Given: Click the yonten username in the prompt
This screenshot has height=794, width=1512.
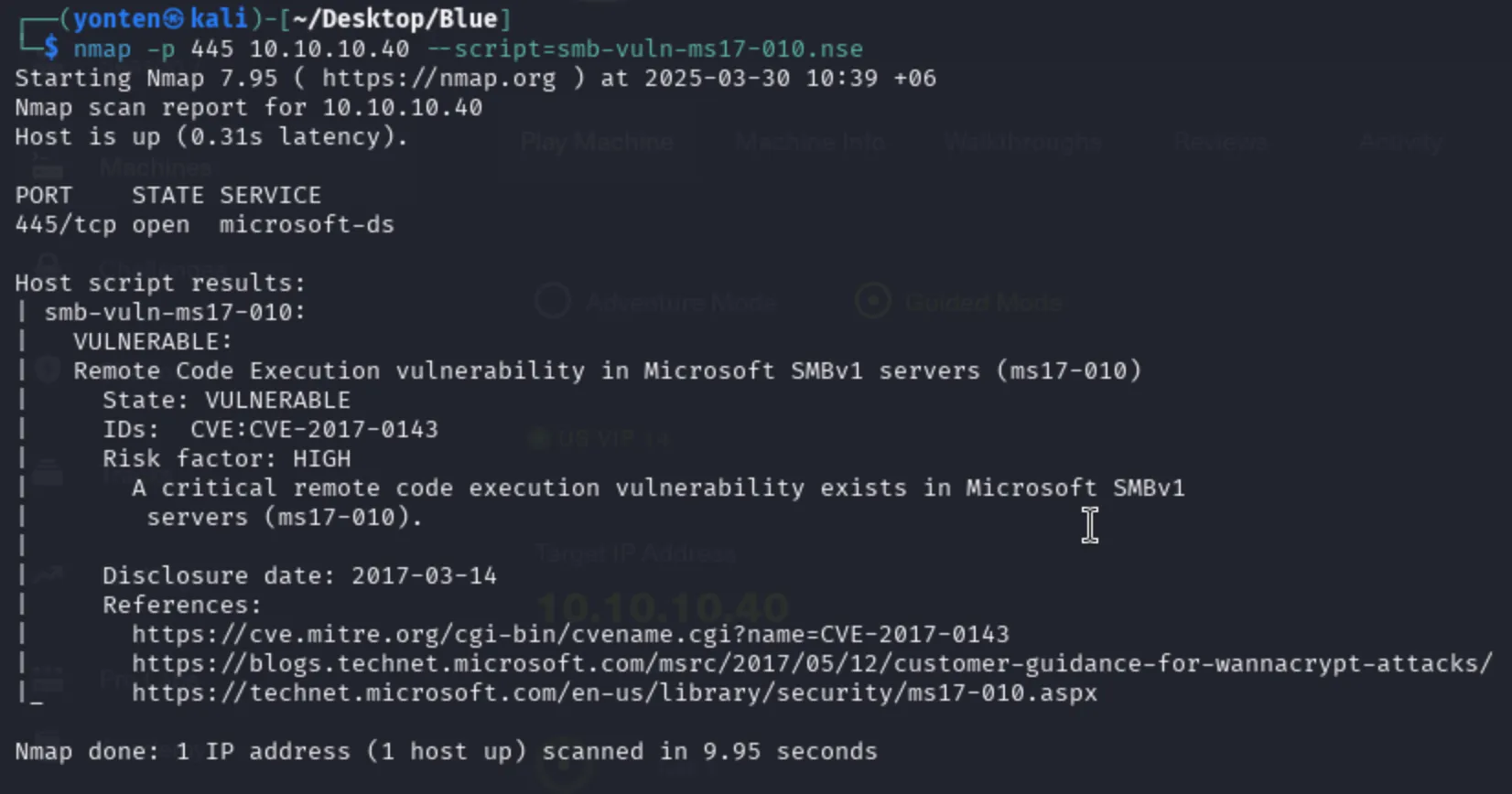Looking at the screenshot, I should pos(116,18).
